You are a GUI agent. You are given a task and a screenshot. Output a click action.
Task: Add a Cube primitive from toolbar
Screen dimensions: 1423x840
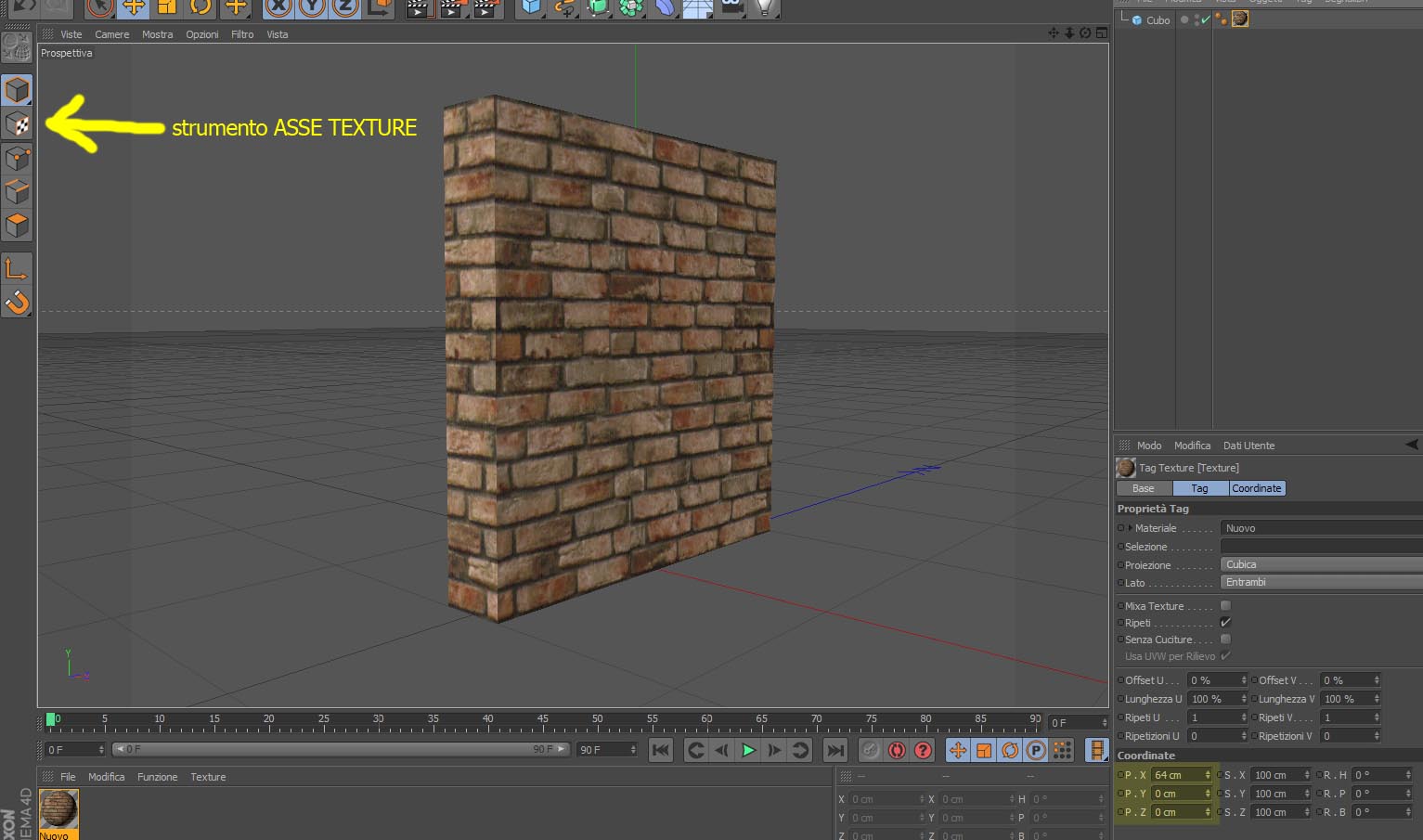(531, 7)
